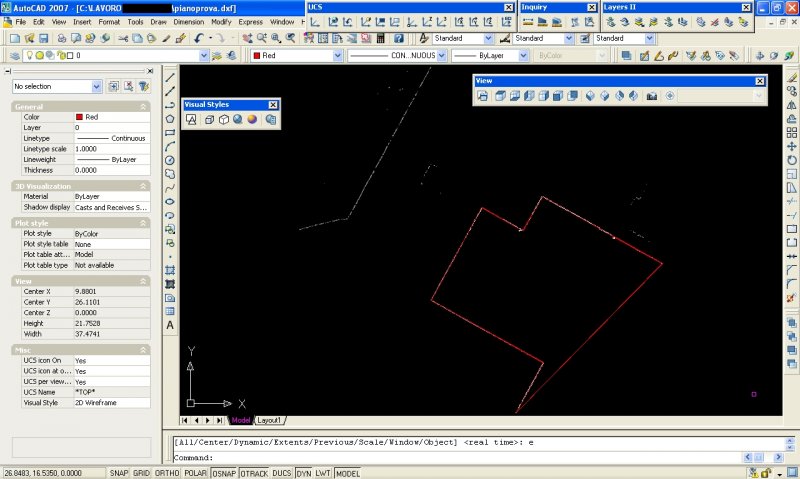
Task: Collapse the Plot style section
Action: [143, 223]
